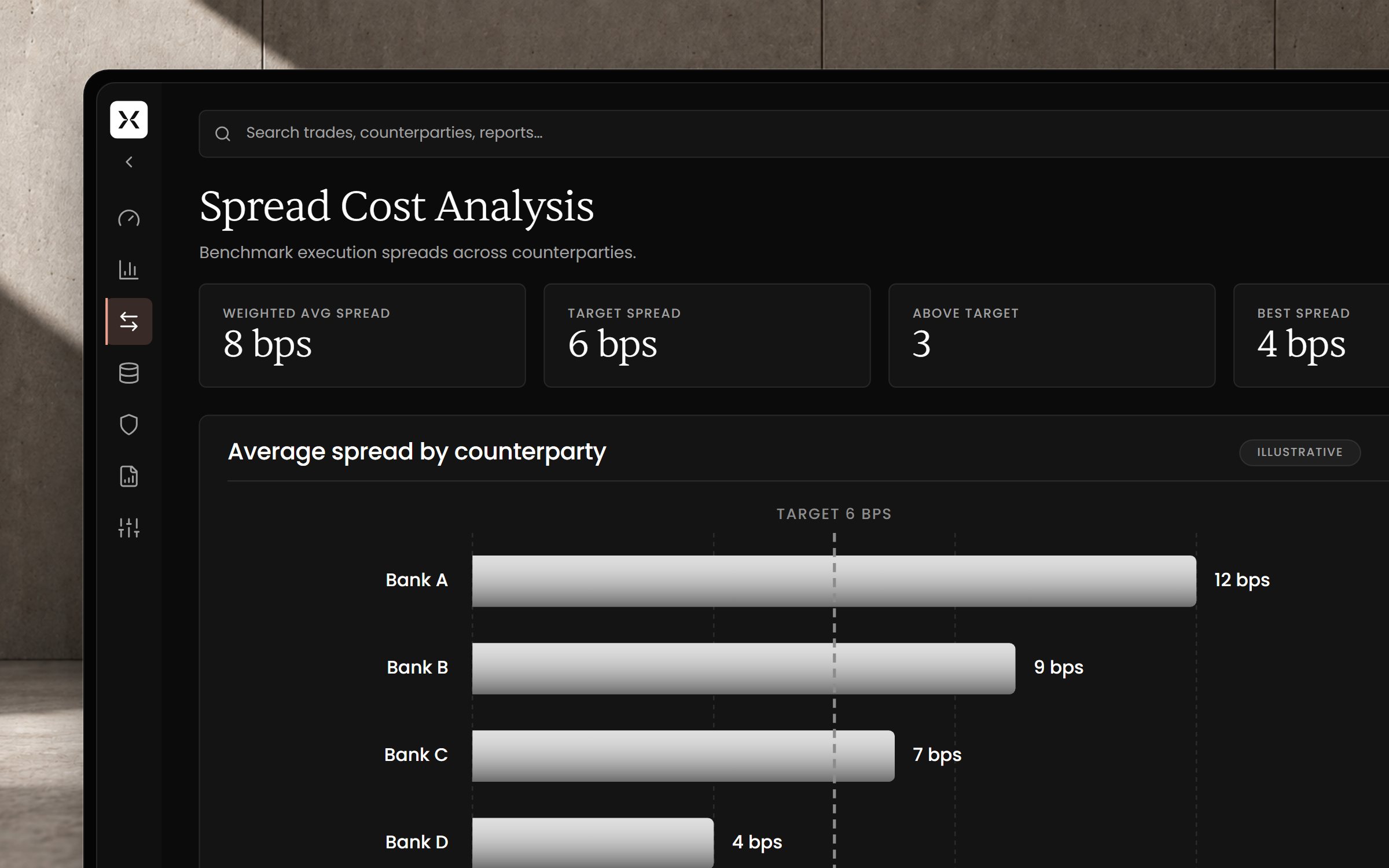Select the swap arrows spread analysis icon

coord(129,321)
